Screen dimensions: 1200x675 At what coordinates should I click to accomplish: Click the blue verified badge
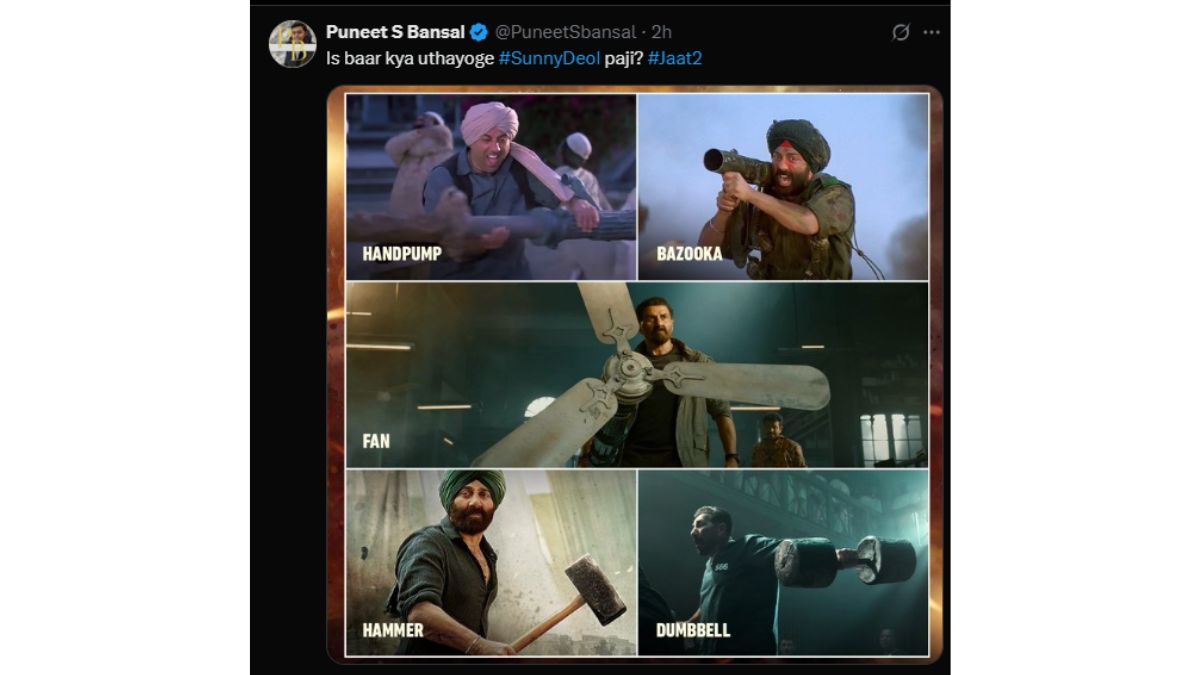point(480,33)
